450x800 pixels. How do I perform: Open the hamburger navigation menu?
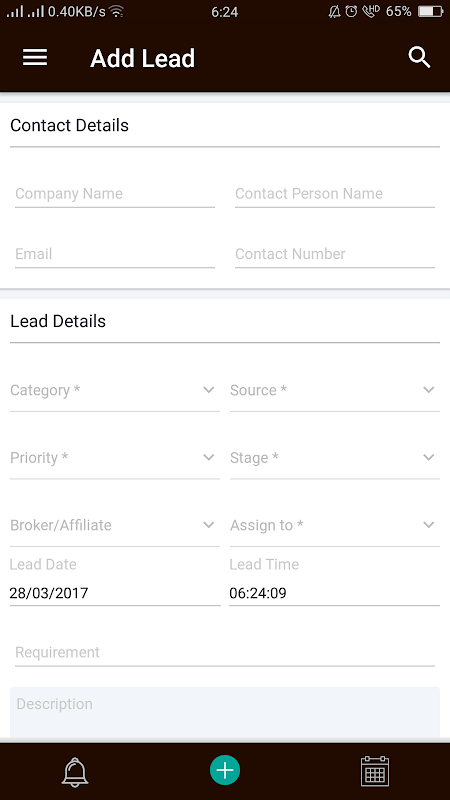coord(35,58)
